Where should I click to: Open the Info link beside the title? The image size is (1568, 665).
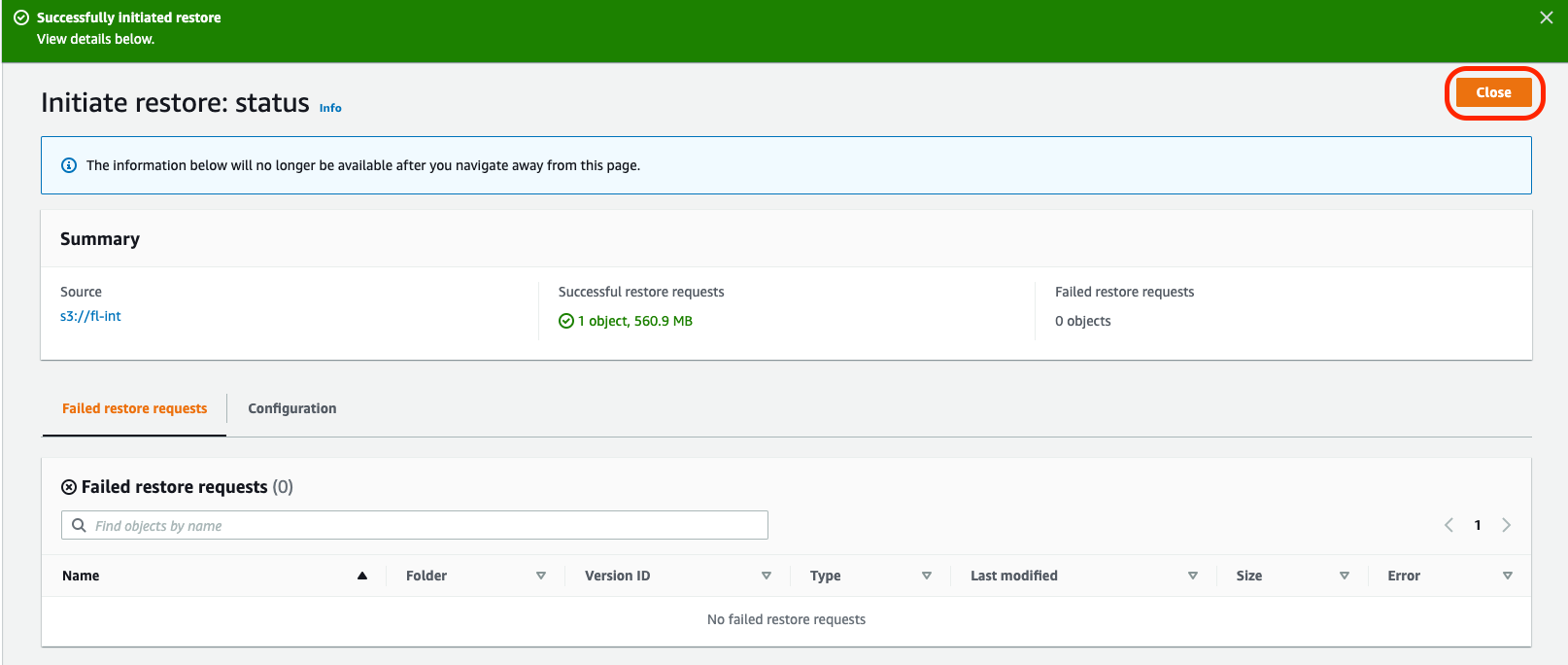330,108
